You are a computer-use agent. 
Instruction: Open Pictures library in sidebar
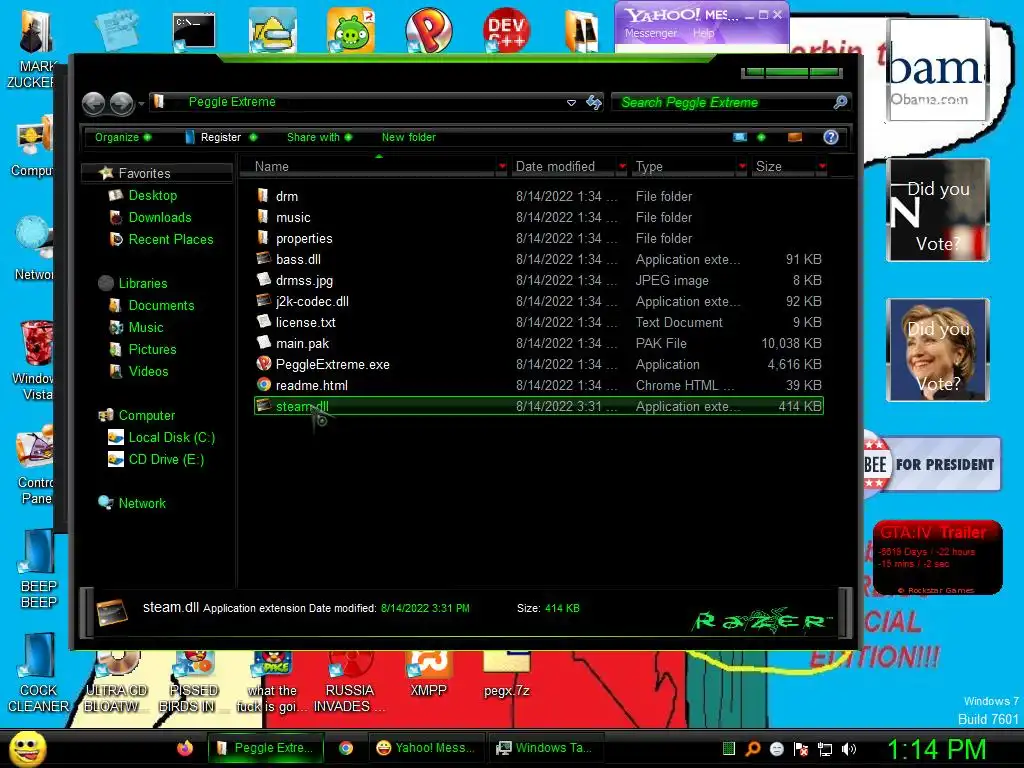(152, 349)
